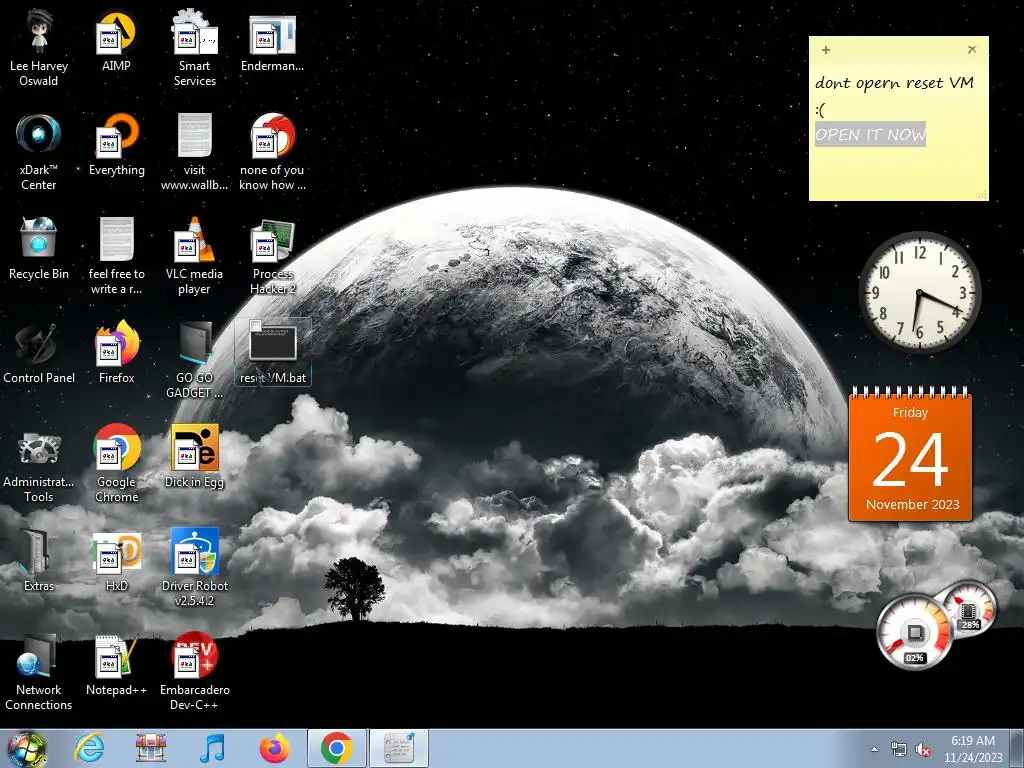The width and height of the screenshot is (1024, 768).
Task: Click the CPU meter gauge showing 02%
Action: (x=914, y=632)
